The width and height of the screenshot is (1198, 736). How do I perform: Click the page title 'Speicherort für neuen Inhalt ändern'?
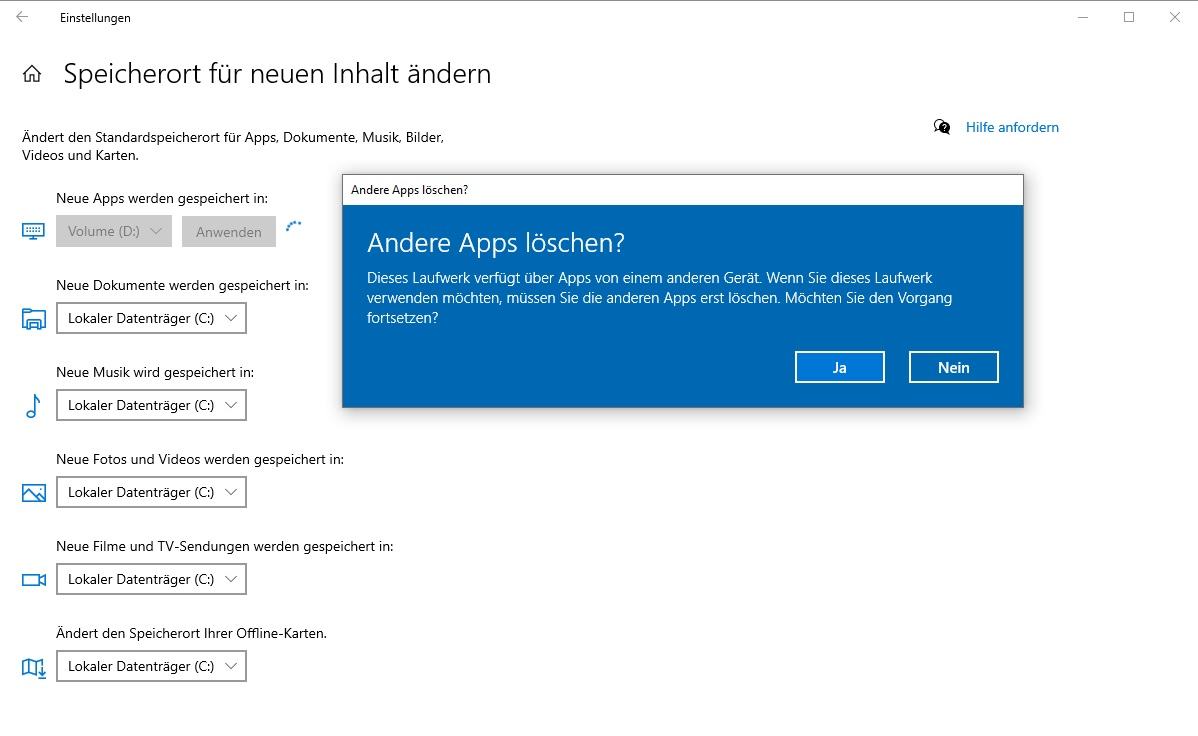(x=277, y=74)
